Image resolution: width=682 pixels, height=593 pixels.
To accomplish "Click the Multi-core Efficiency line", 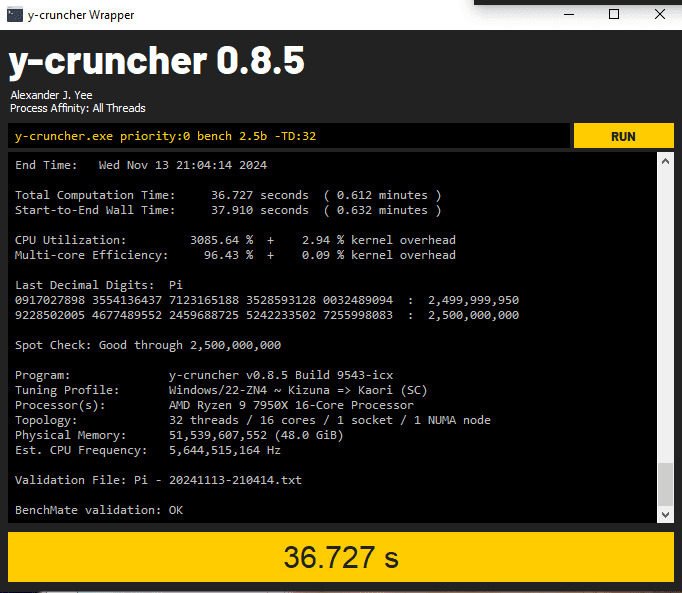I will (235, 255).
